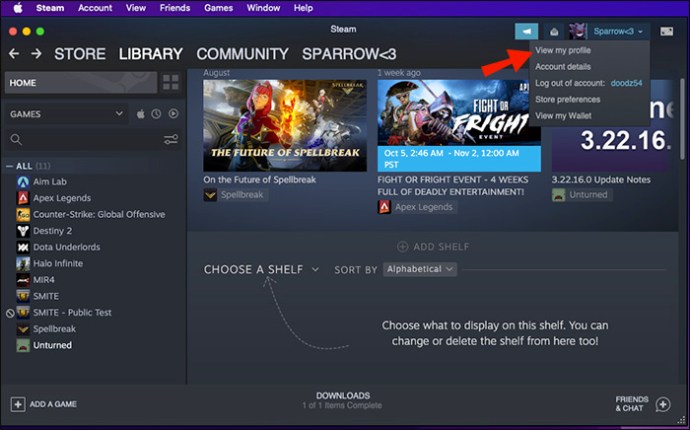The image size is (690, 430).
Task: Open the Help menu
Action: 303,8
